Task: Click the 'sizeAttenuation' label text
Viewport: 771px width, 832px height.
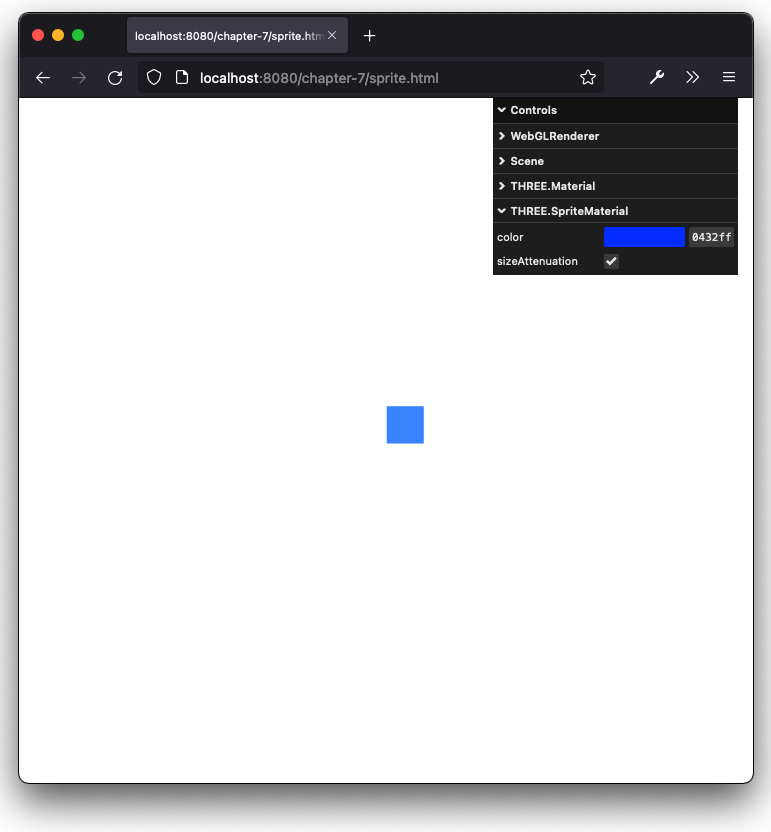Action: coord(537,261)
